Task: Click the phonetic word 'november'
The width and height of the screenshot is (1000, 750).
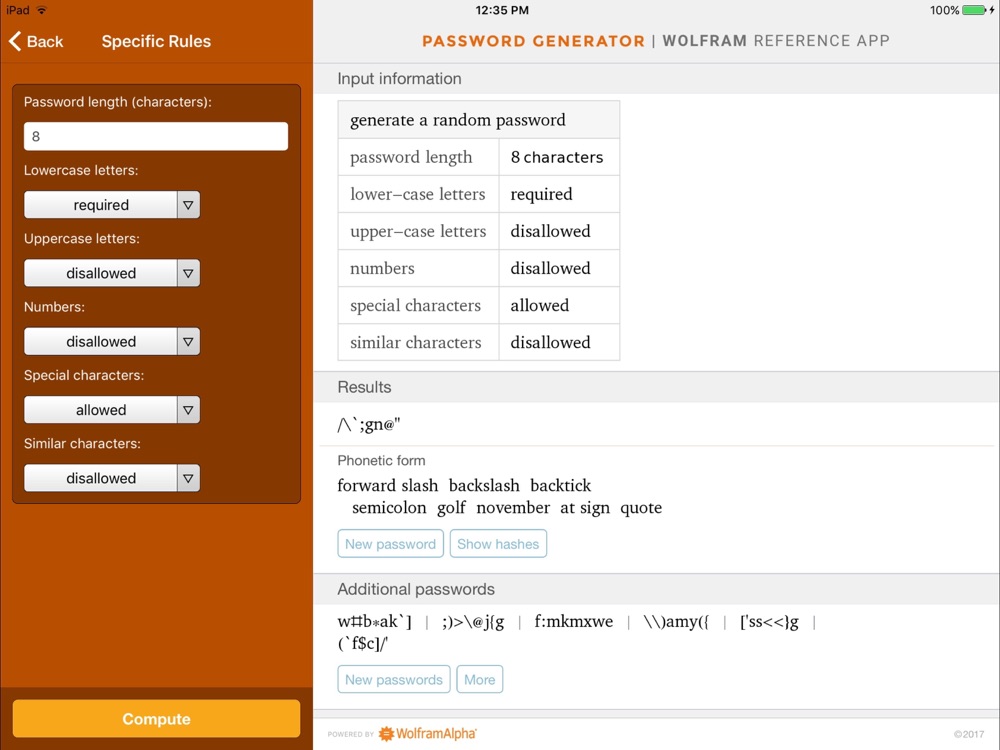Action: [513, 508]
